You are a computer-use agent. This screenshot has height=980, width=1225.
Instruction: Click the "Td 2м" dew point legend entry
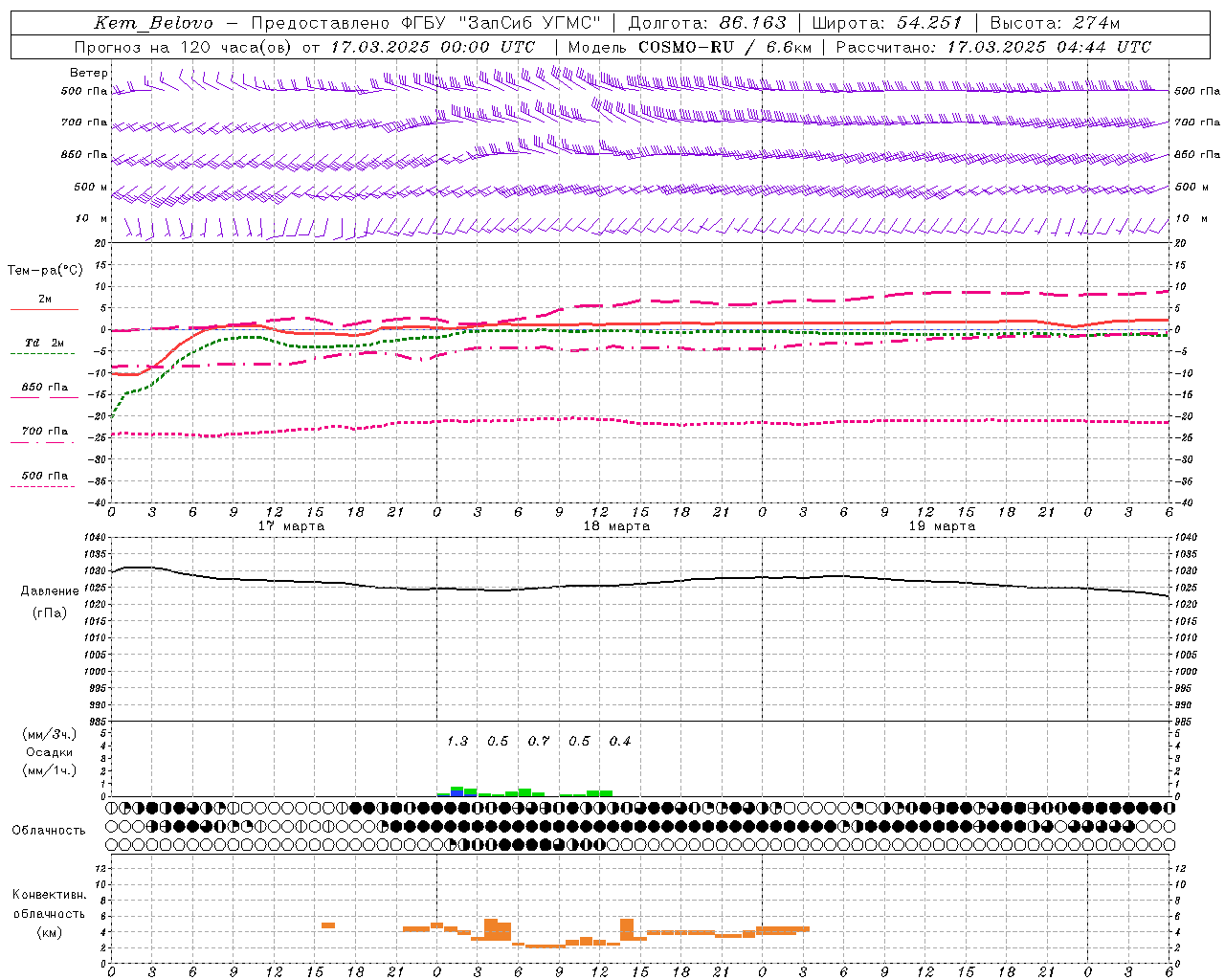click(44, 343)
